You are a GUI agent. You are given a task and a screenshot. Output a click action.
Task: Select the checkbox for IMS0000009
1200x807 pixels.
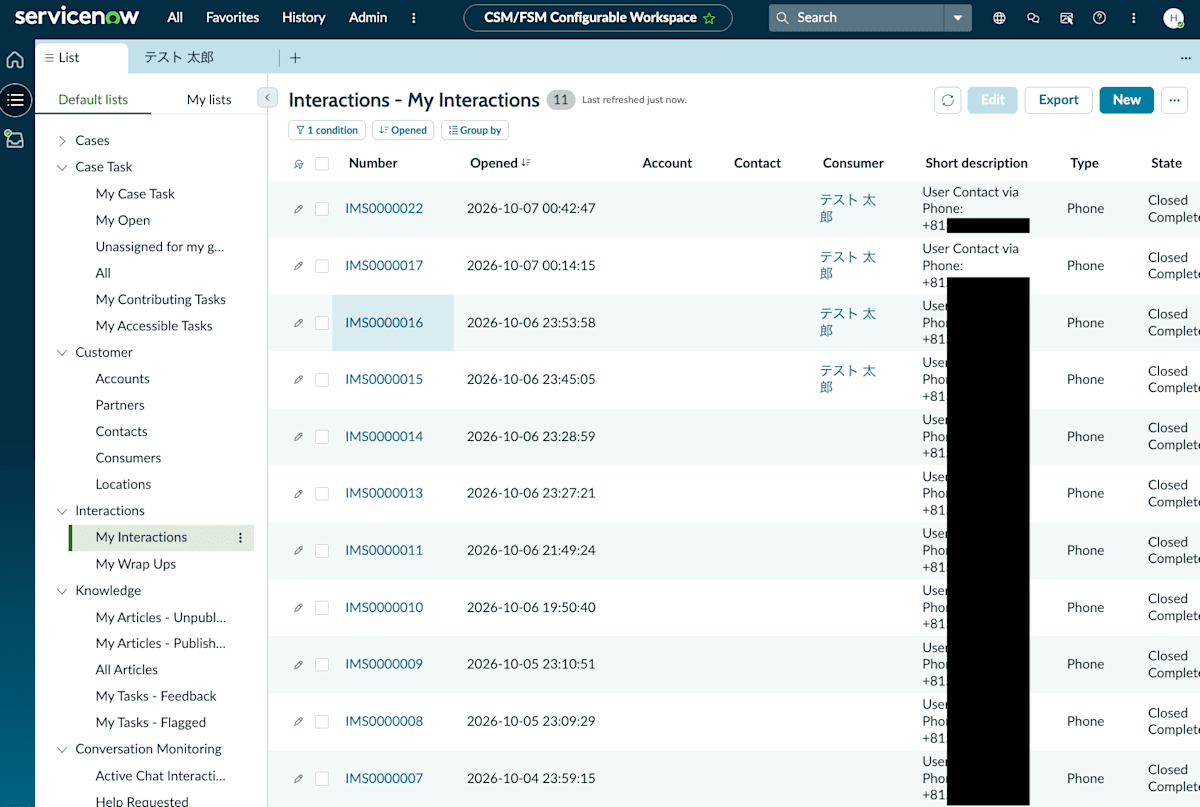(322, 665)
